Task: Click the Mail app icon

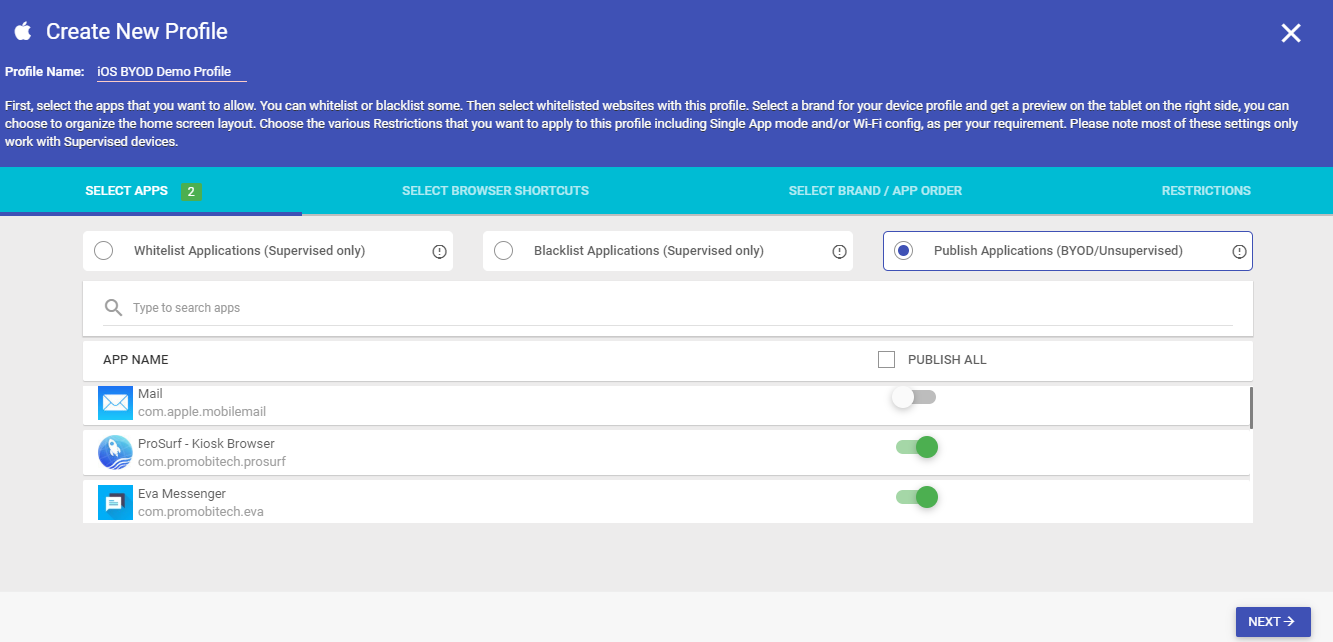Action: tap(115, 403)
